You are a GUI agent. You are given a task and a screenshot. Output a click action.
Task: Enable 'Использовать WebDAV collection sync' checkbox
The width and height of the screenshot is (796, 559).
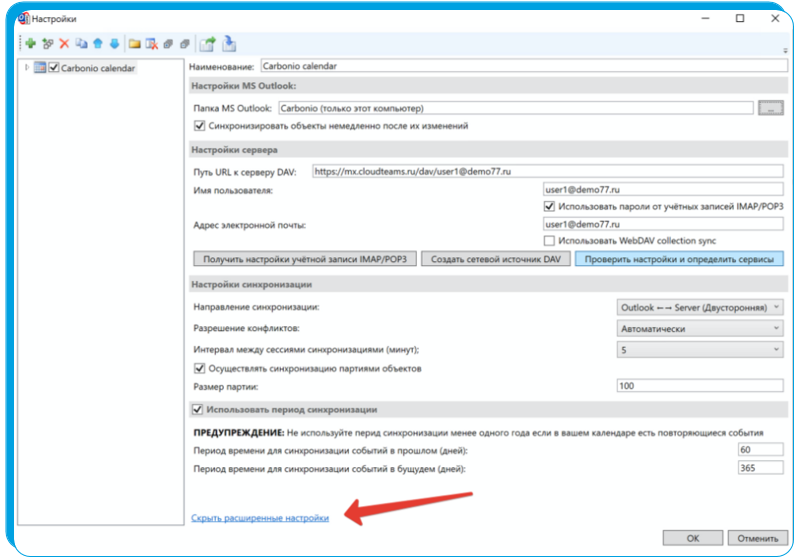(549, 241)
